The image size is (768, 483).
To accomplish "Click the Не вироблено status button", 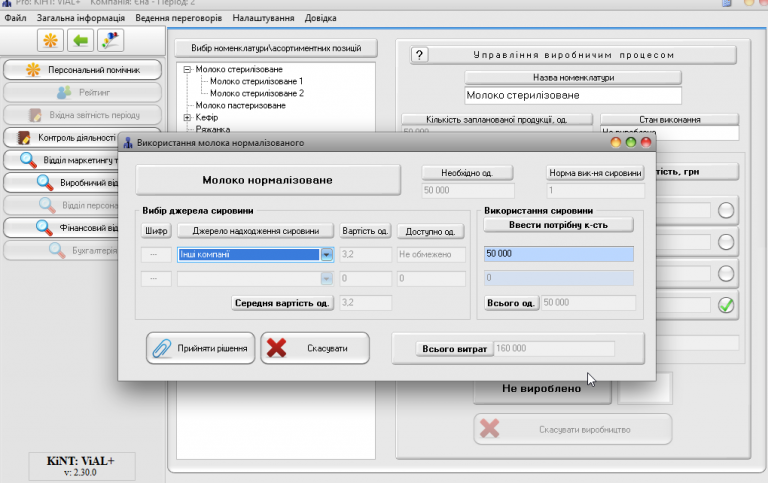I will (x=542, y=391).
